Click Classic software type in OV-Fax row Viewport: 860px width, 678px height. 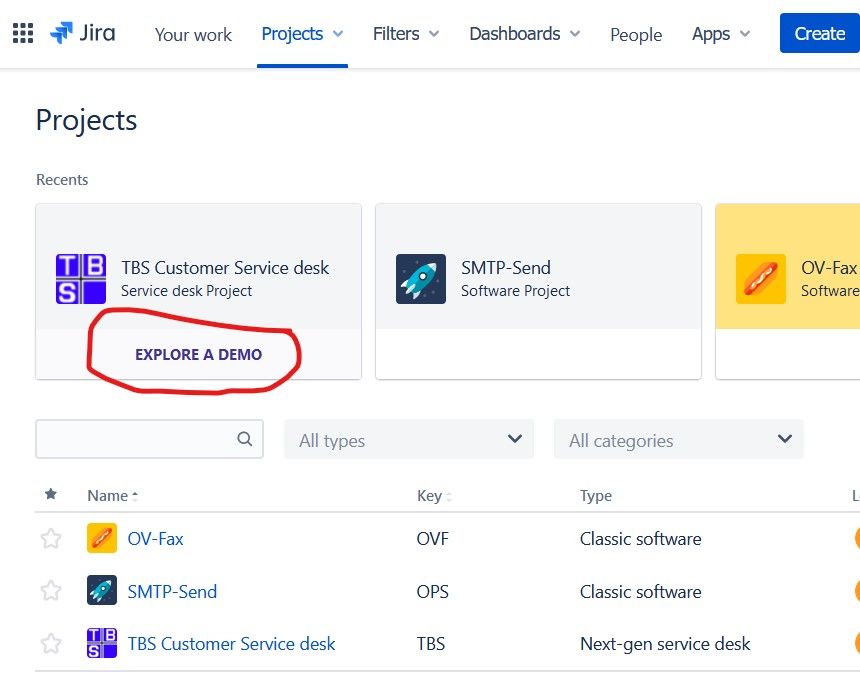641,539
